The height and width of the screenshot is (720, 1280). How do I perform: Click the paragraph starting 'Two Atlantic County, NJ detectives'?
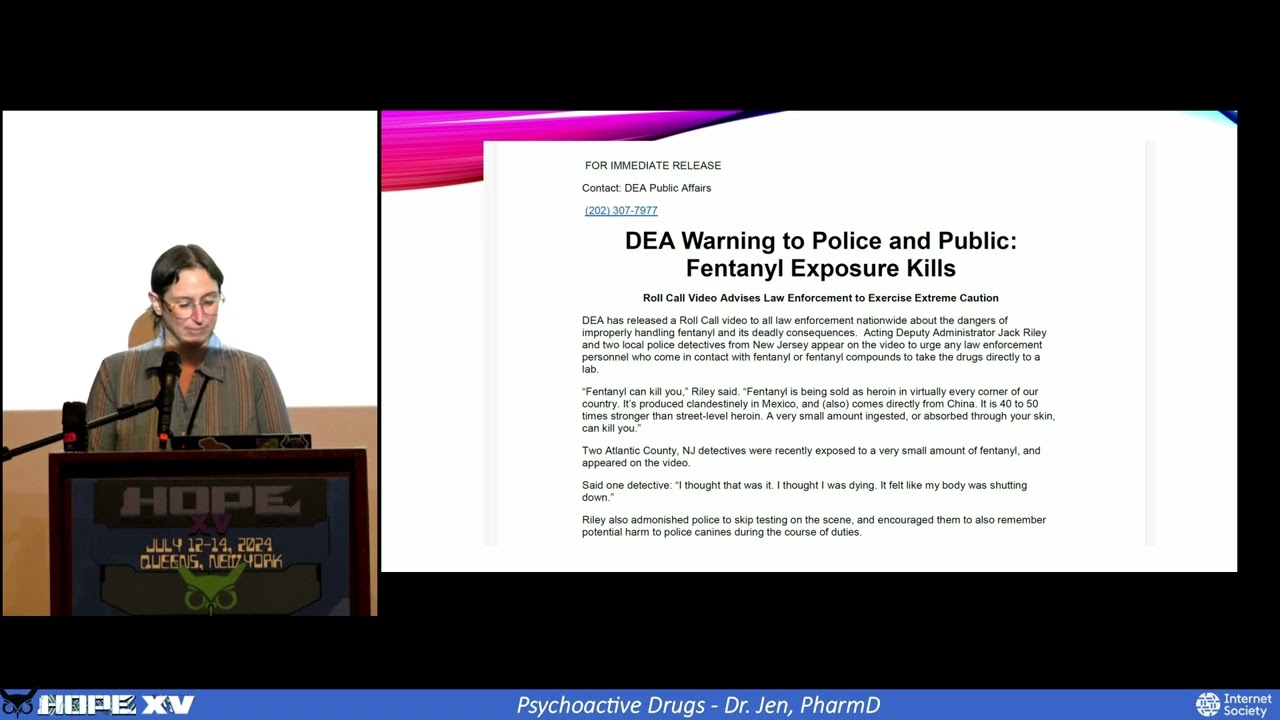(x=811, y=457)
